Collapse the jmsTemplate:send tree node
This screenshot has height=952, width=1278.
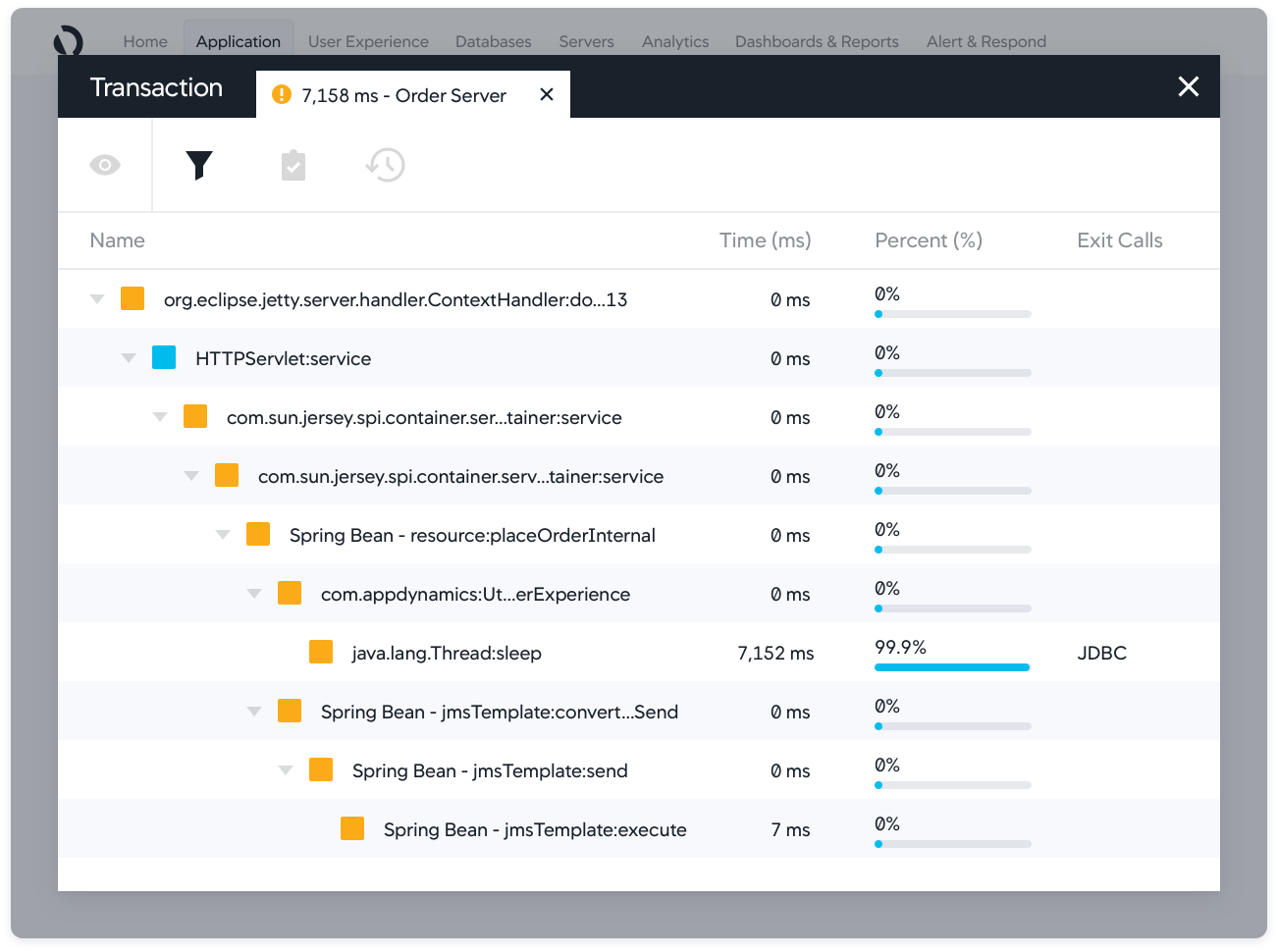pyautogui.click(x=286, y=770)
